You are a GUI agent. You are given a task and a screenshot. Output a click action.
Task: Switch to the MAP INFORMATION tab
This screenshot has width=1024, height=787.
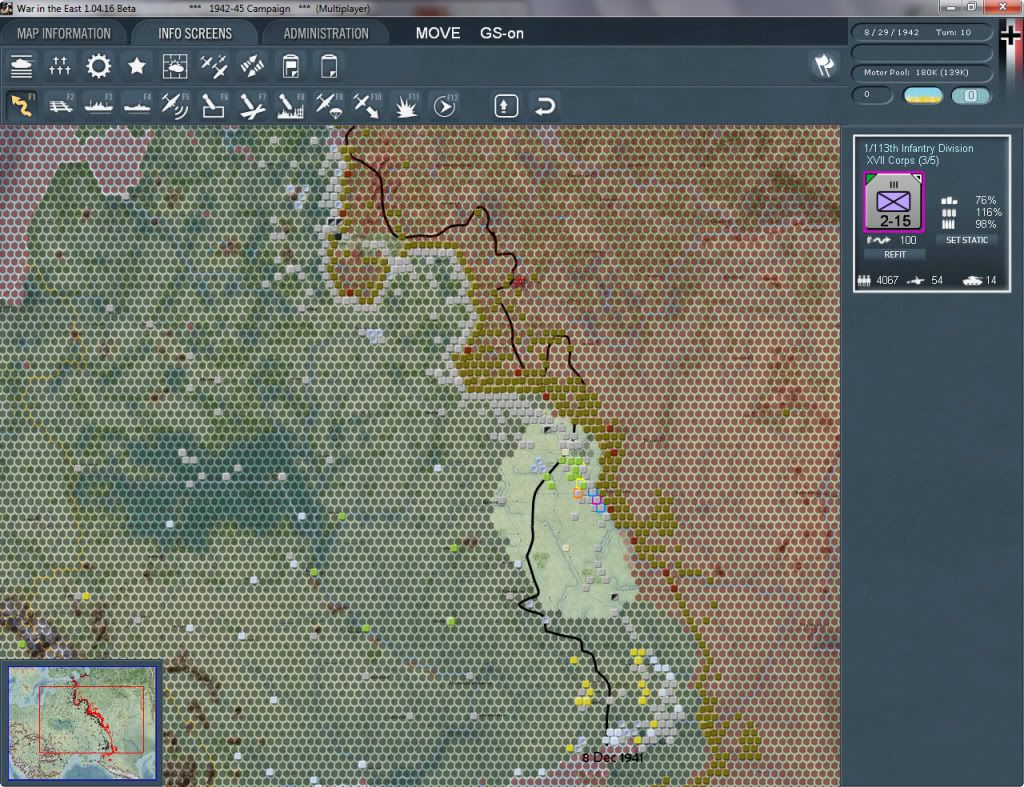[x=64, y=33]
